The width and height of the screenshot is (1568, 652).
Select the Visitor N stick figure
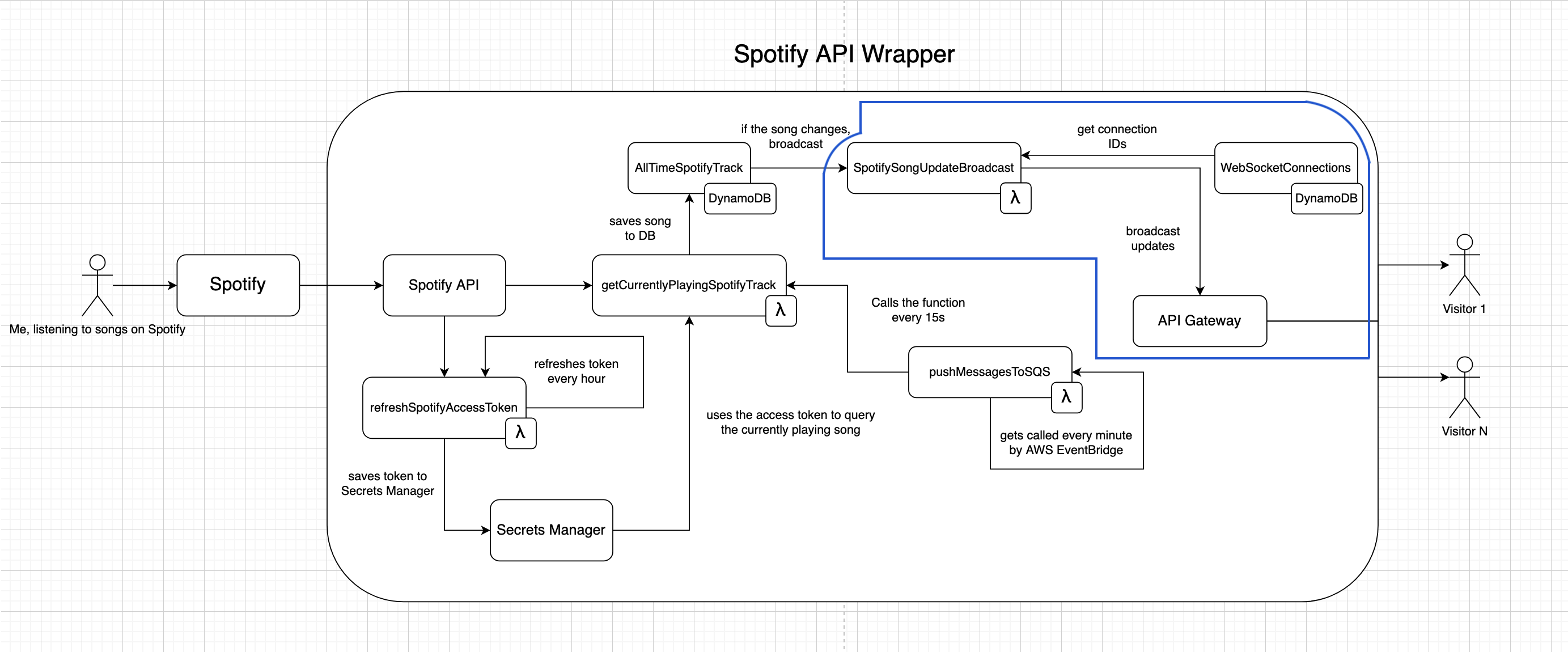click(1464, 387)
